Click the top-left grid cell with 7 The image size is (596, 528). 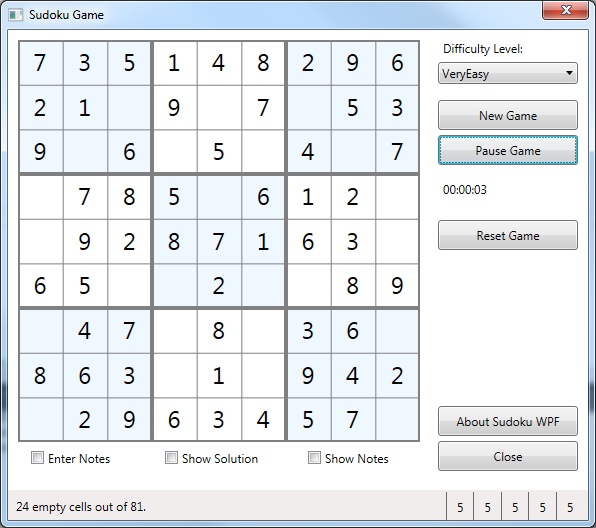point(41,63)
